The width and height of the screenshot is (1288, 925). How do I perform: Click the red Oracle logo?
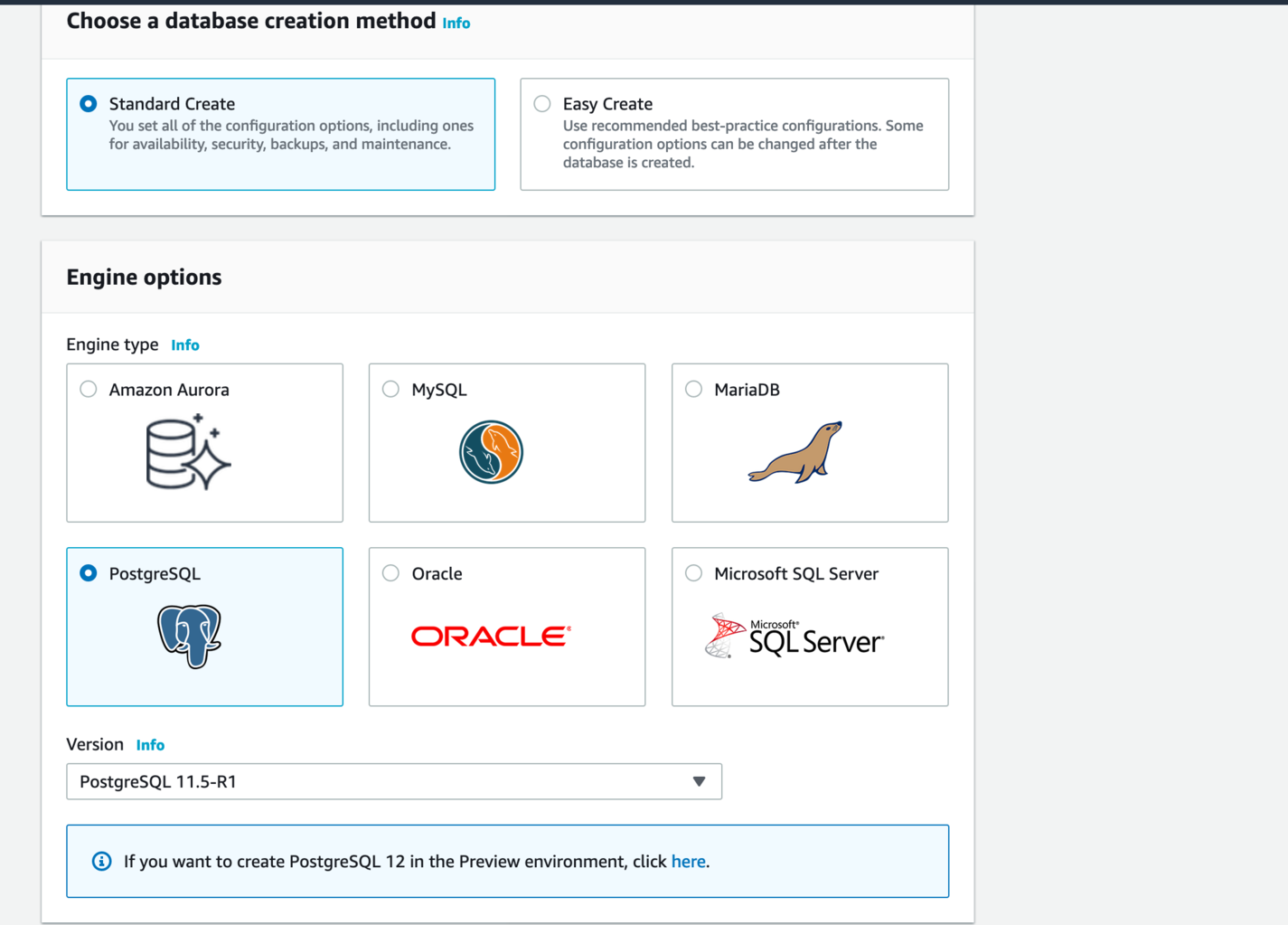tap(491, 637)
